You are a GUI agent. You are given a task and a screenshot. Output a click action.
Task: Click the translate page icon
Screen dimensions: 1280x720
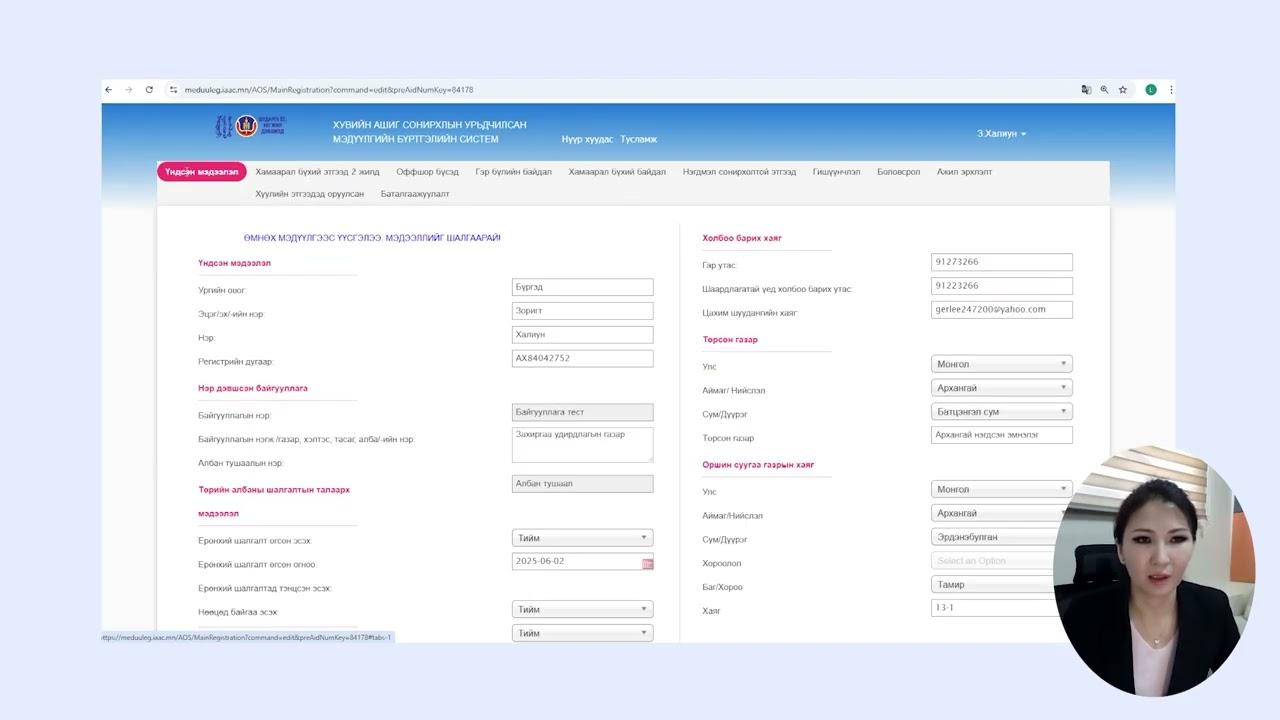(1086, 90)
